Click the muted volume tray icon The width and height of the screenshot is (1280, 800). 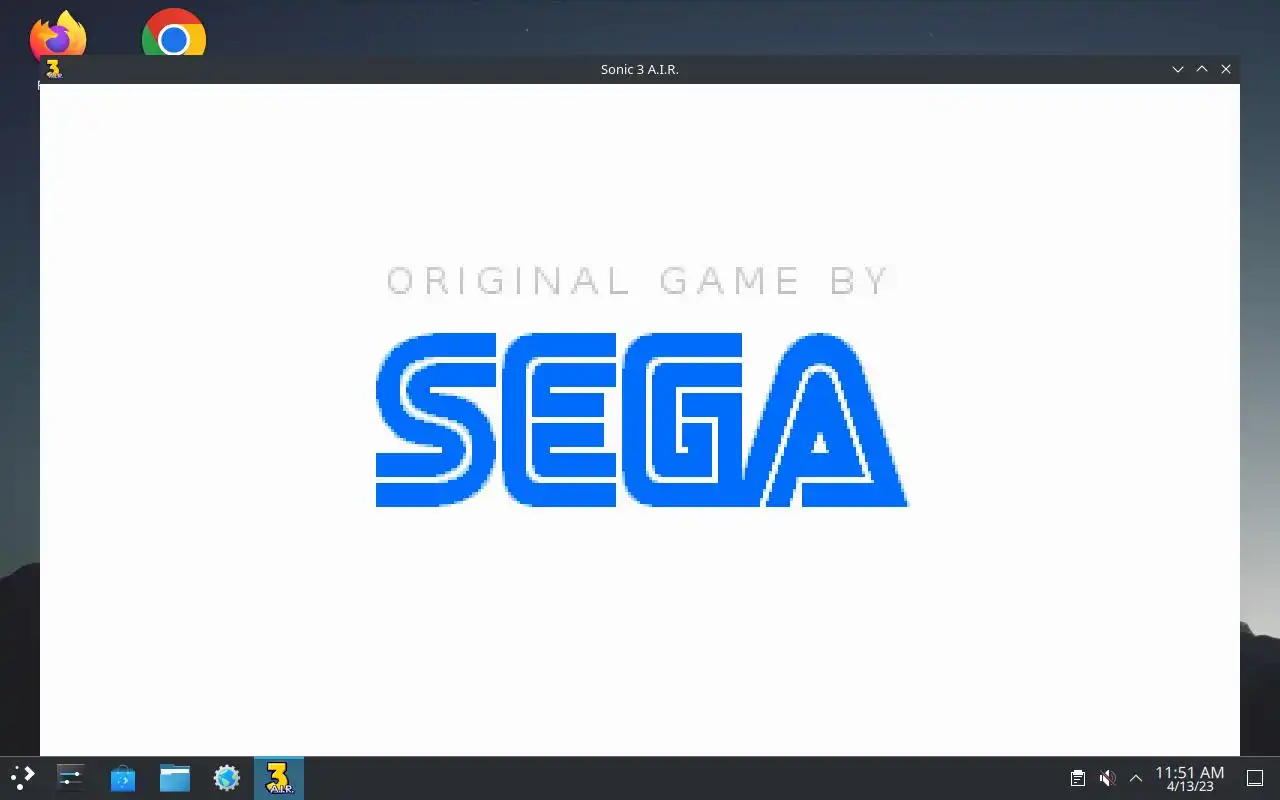click(1107, 778)
